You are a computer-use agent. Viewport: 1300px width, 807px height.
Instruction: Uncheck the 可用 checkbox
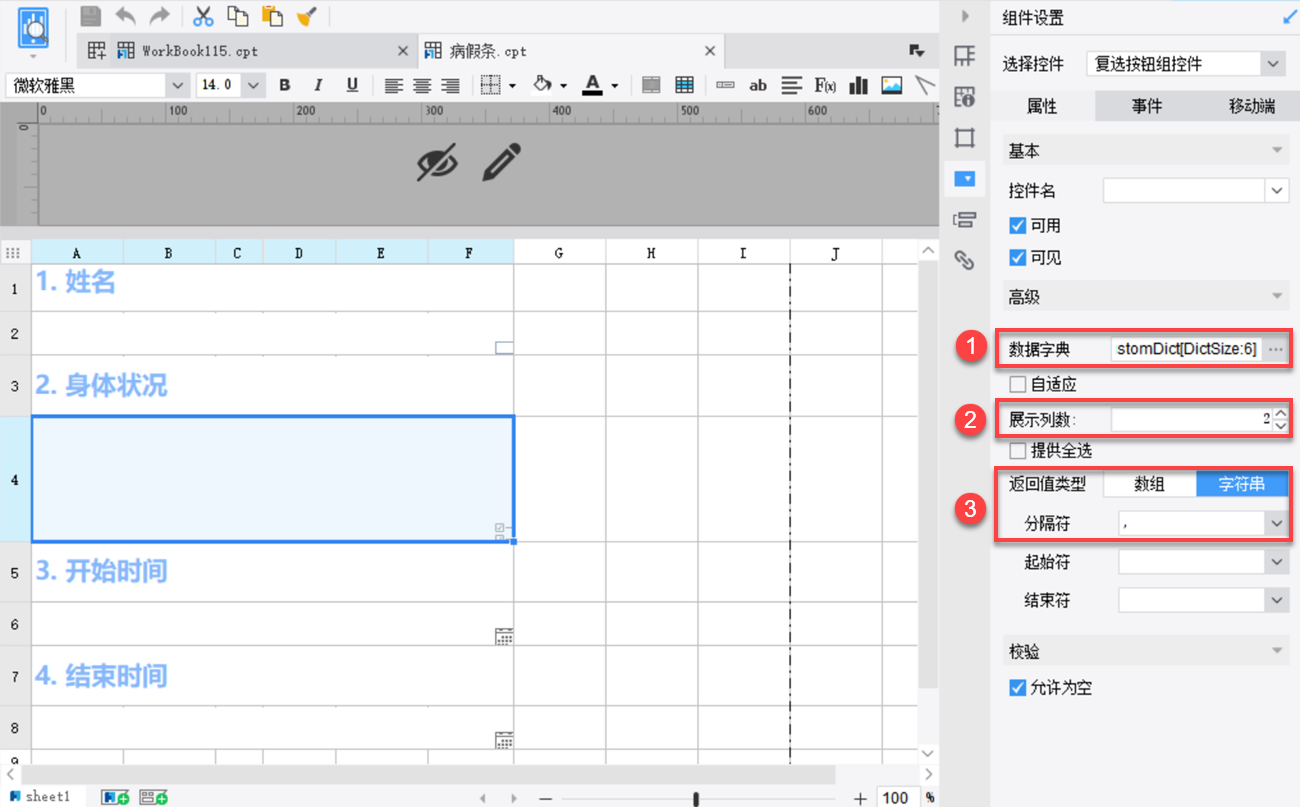click(1018, 226)
